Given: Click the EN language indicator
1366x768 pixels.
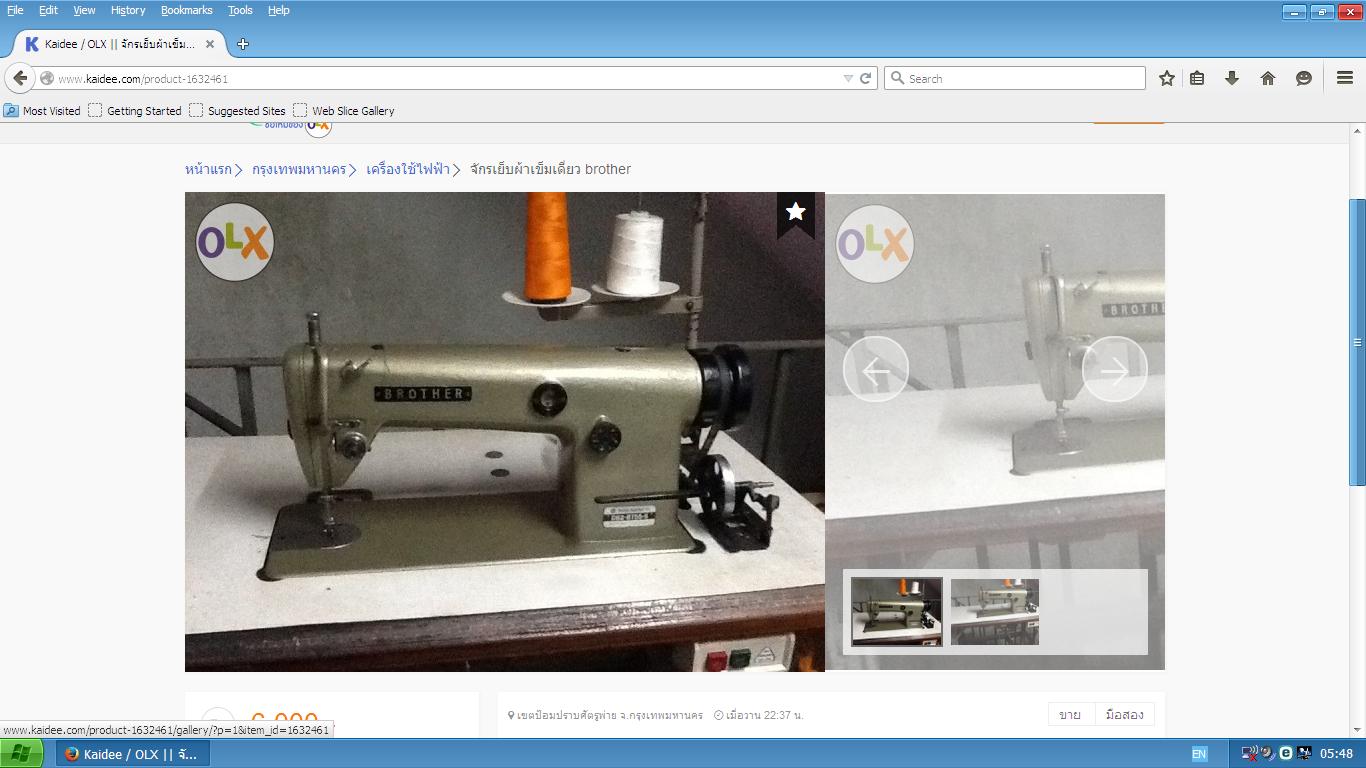Looking at the screenshot, I should coord(1199,754).
